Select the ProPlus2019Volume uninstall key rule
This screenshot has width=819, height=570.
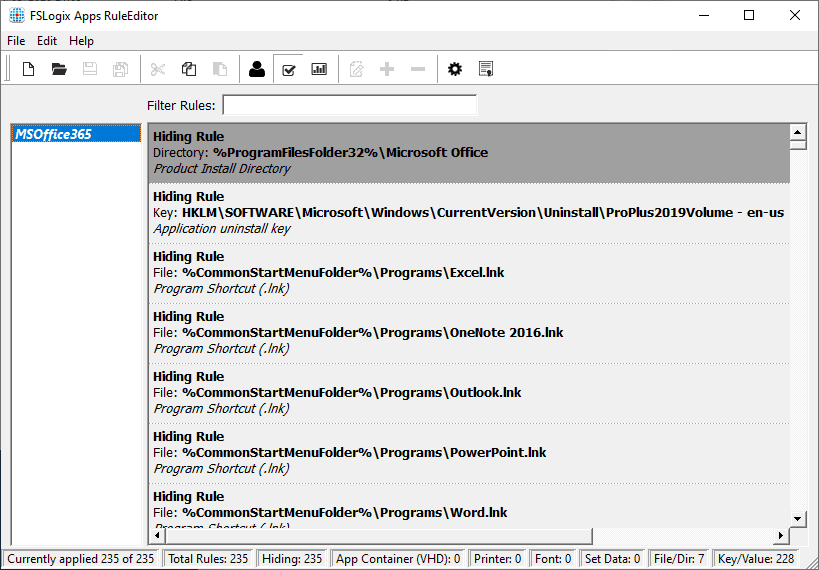(469, 213)
